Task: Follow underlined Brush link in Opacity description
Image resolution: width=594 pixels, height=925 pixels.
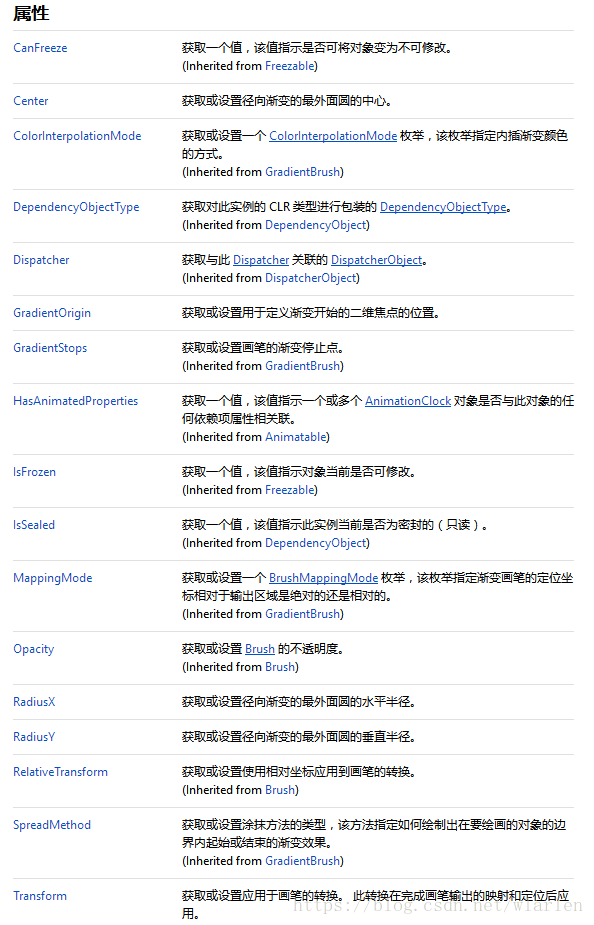Action: click(x=260, y=648)
